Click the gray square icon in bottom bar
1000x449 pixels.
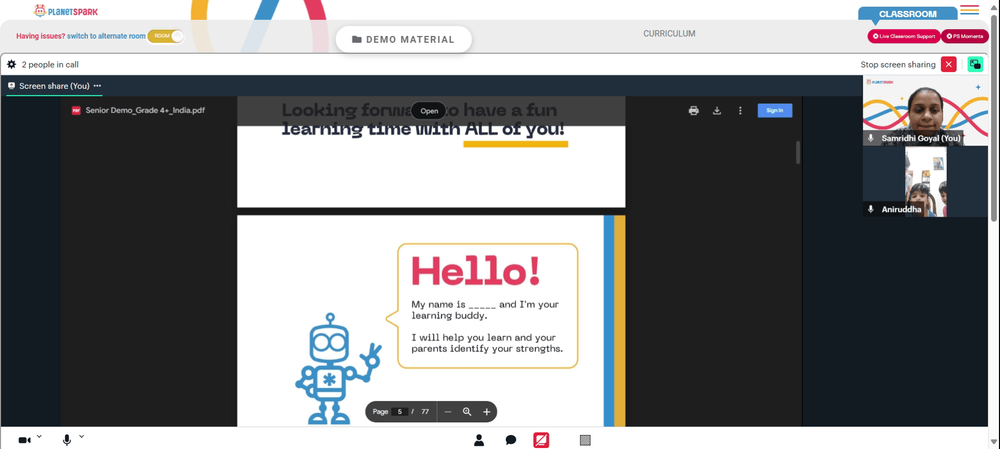pos(585,440)
